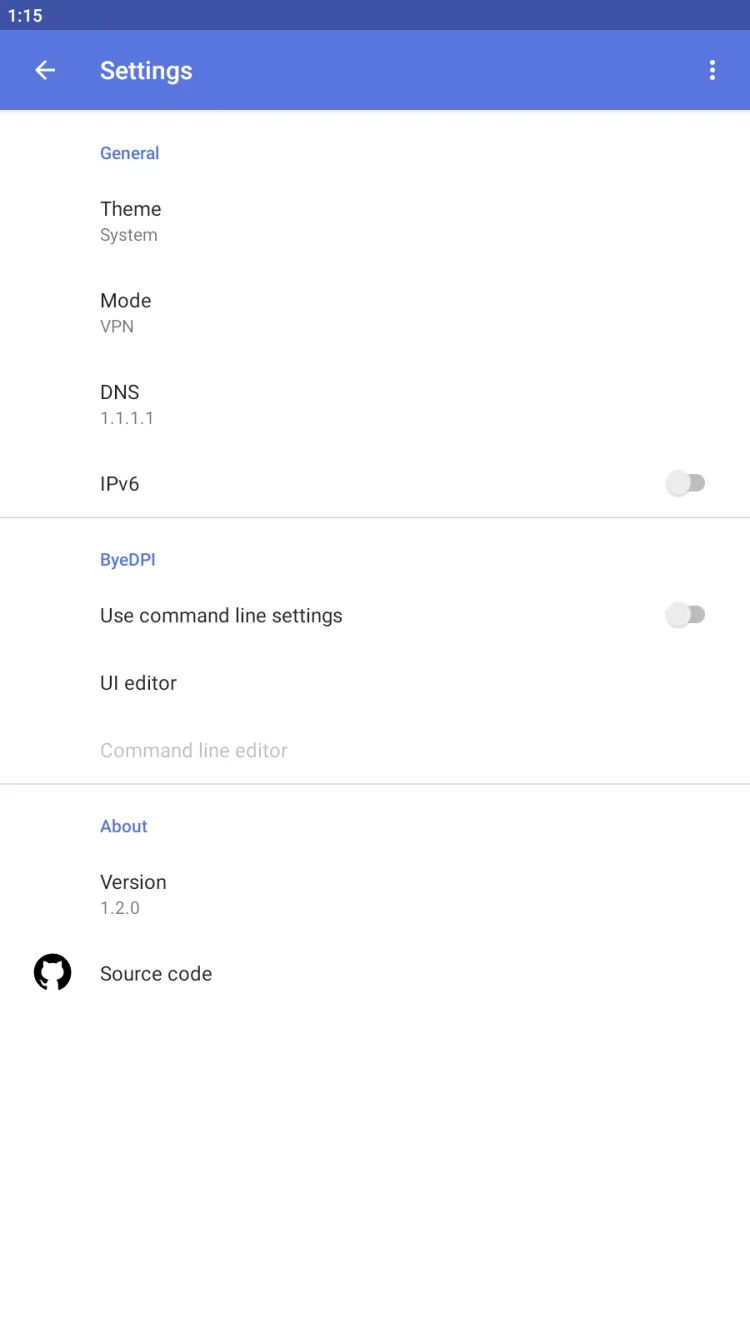Screen dimensions: 750x1333
Task: Click the 1.1.1.1 DNS value
Action: pos(127,418)
